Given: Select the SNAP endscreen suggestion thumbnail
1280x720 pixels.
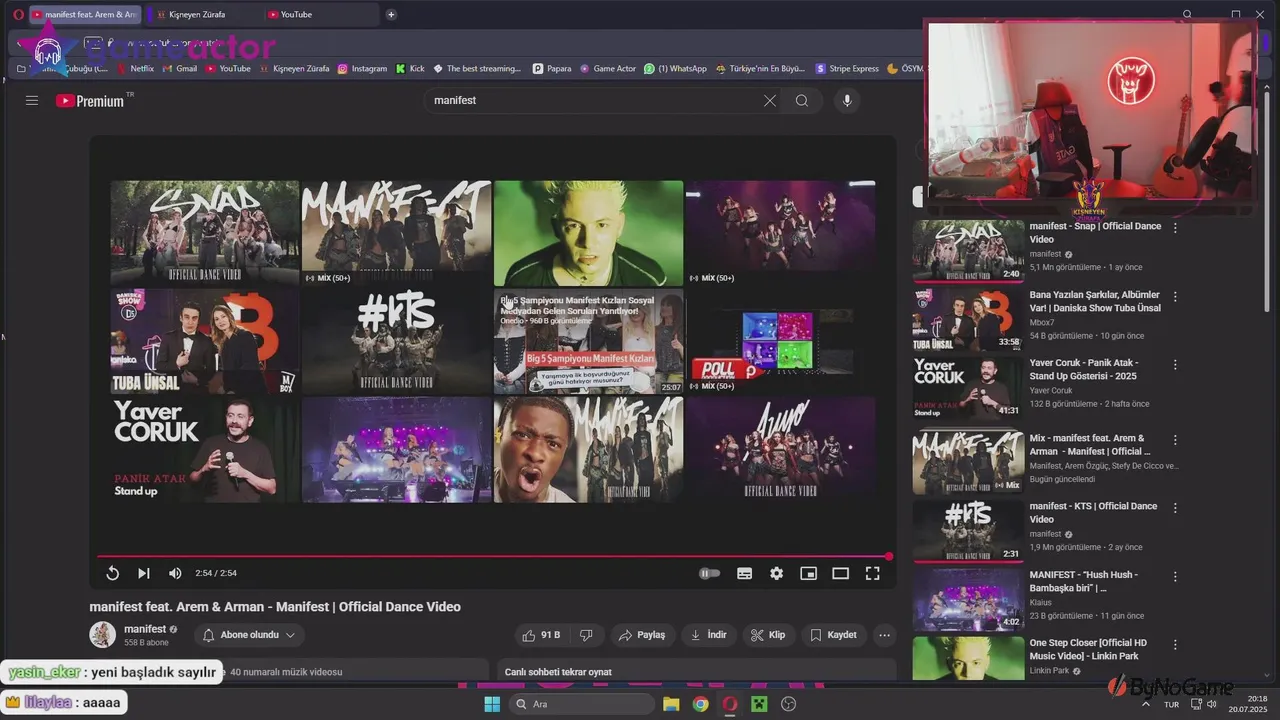Looking at the screenshot, I should 205,233.
